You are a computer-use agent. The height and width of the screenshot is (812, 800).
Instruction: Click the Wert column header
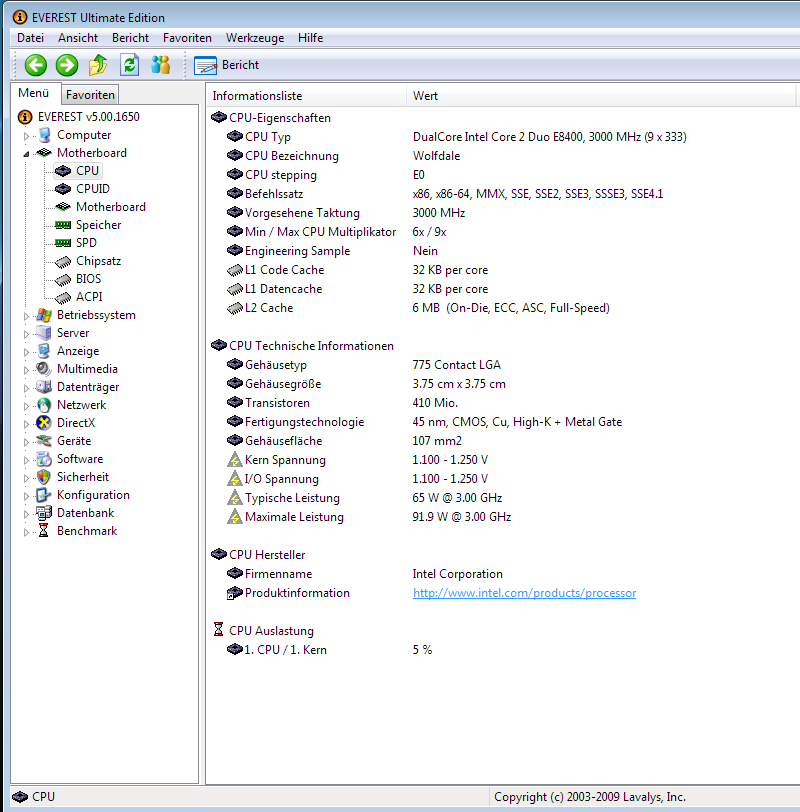point(601,96)
